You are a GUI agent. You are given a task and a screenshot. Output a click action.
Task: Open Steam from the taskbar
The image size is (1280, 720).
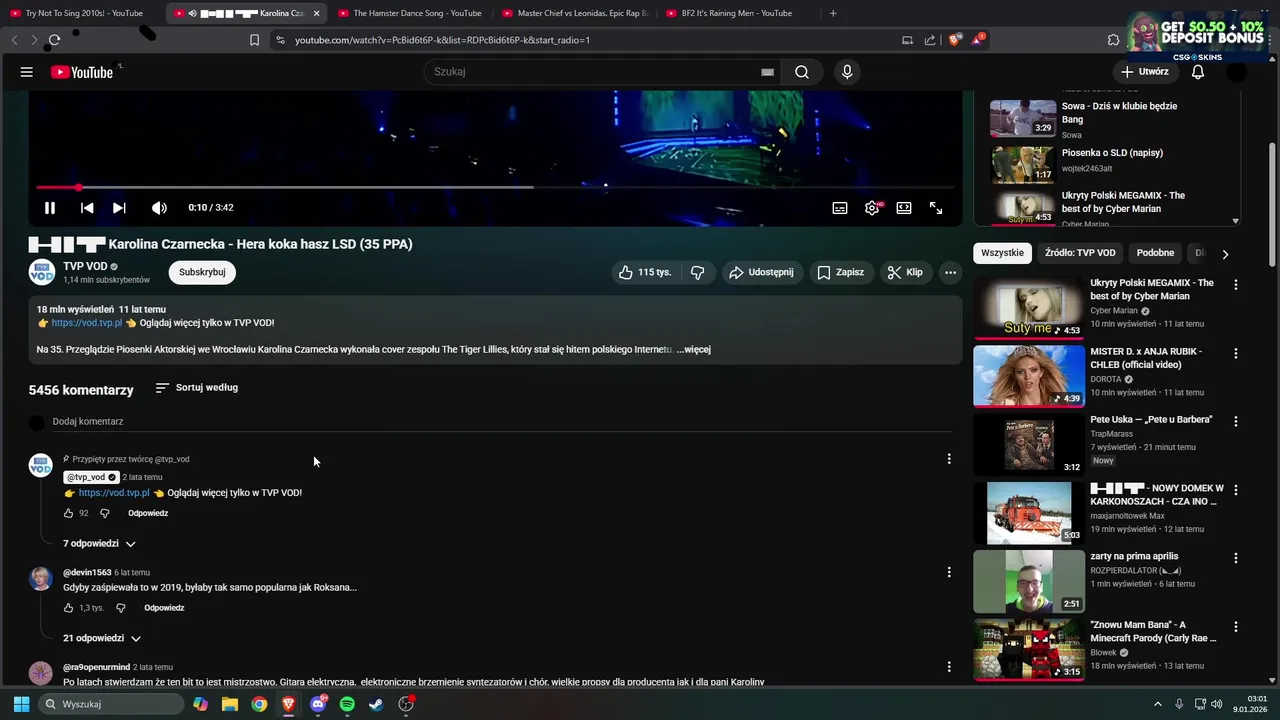tap(376, 704)
